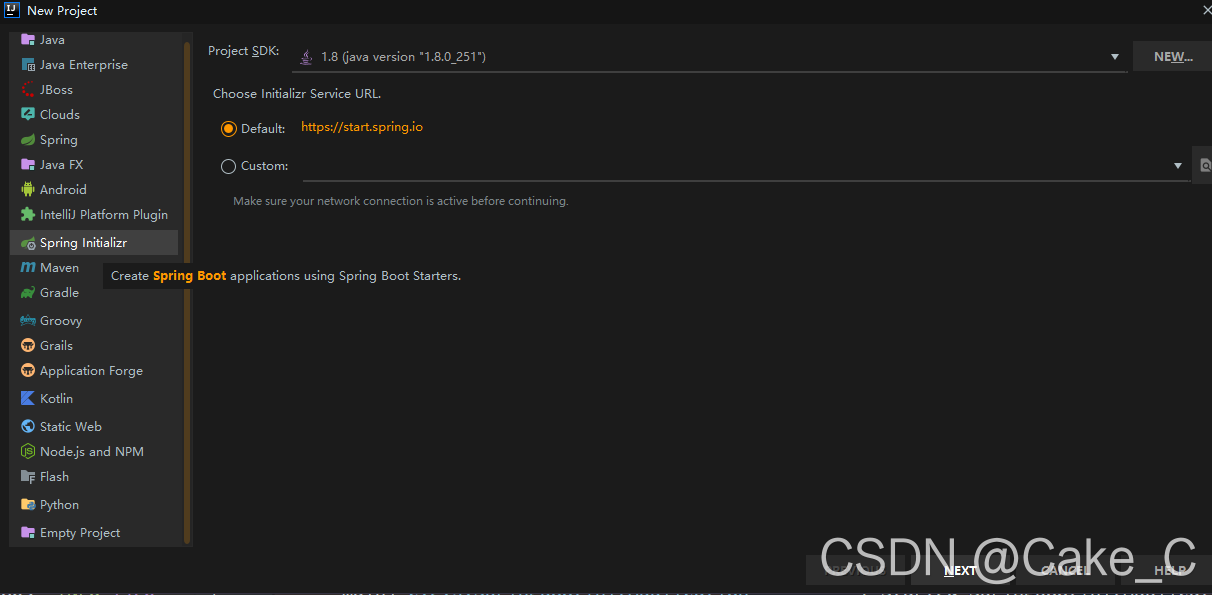1212x595 pixels.
Task: Click the browse icon beside Custom URL
Action: pos(1205,166)
